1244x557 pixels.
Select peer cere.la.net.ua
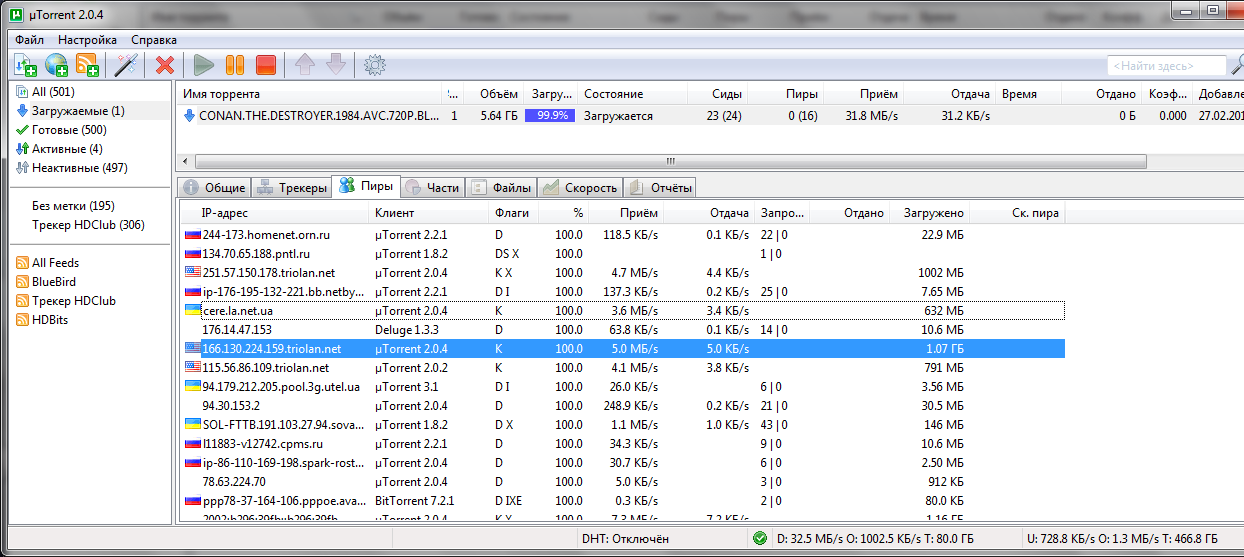coord(623,311)
